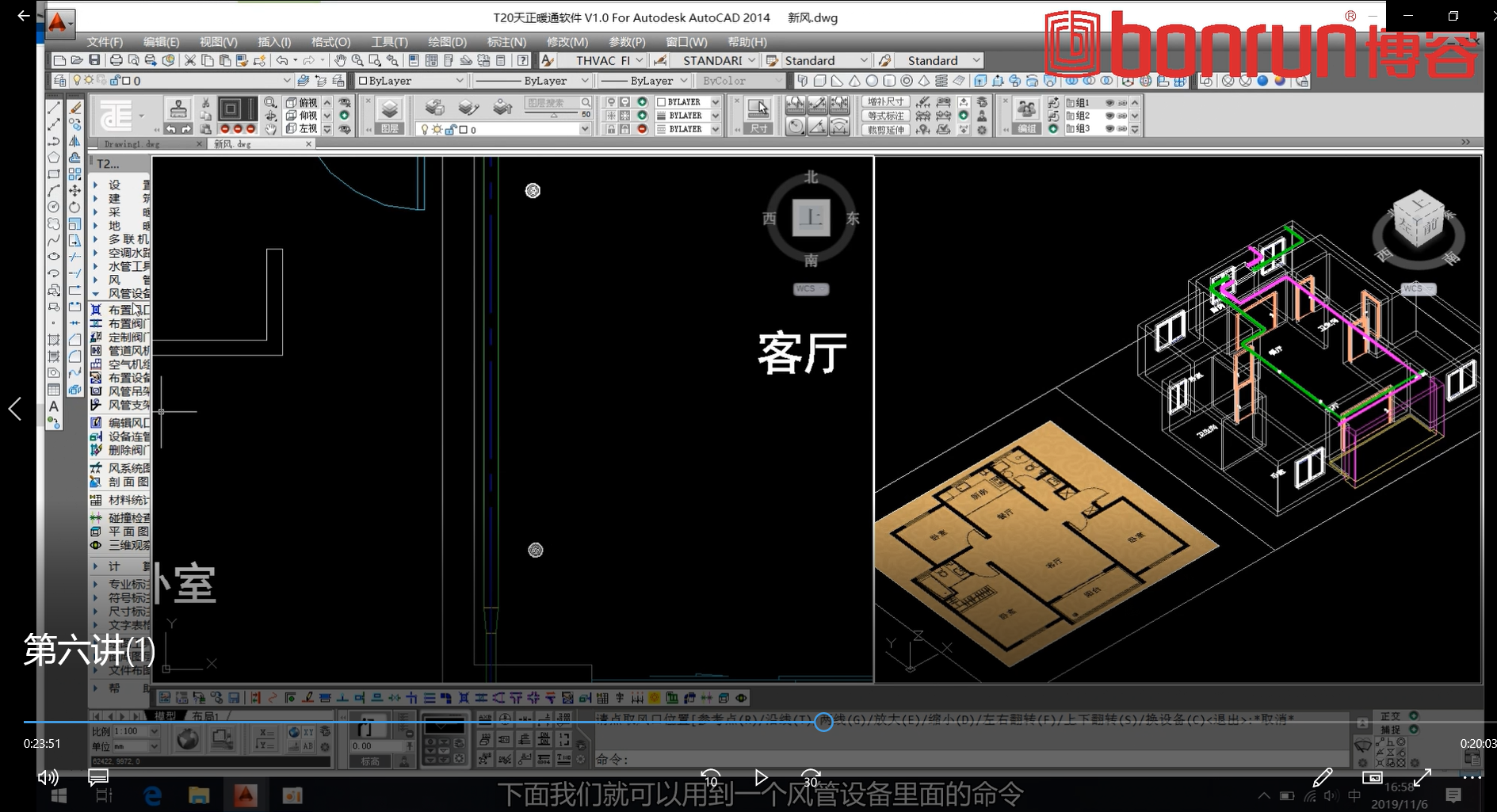This screenshot has height=812, width=1497.
Task: Click the blue realistic visual style sphere icon
Action: 1262,81
